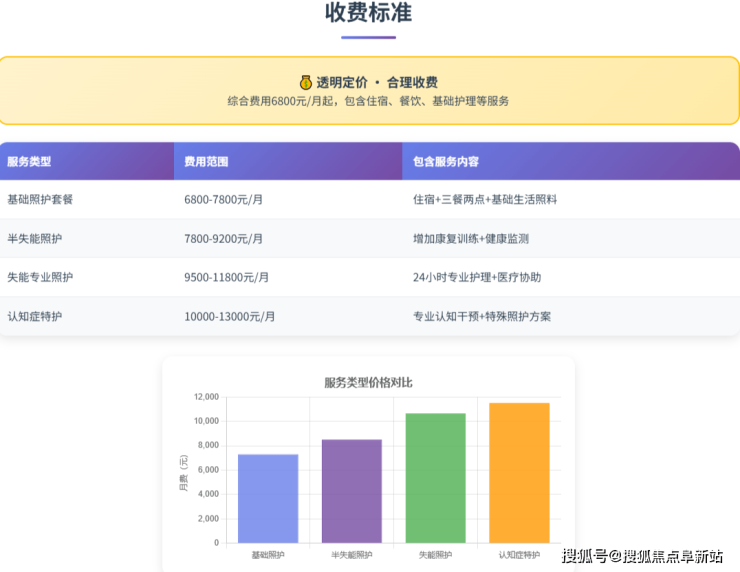This screenshot has height=572, width=740.
Task: Click the 搜狐号@搜狐焦点阜新站 watermark
Action: point(642,556)
